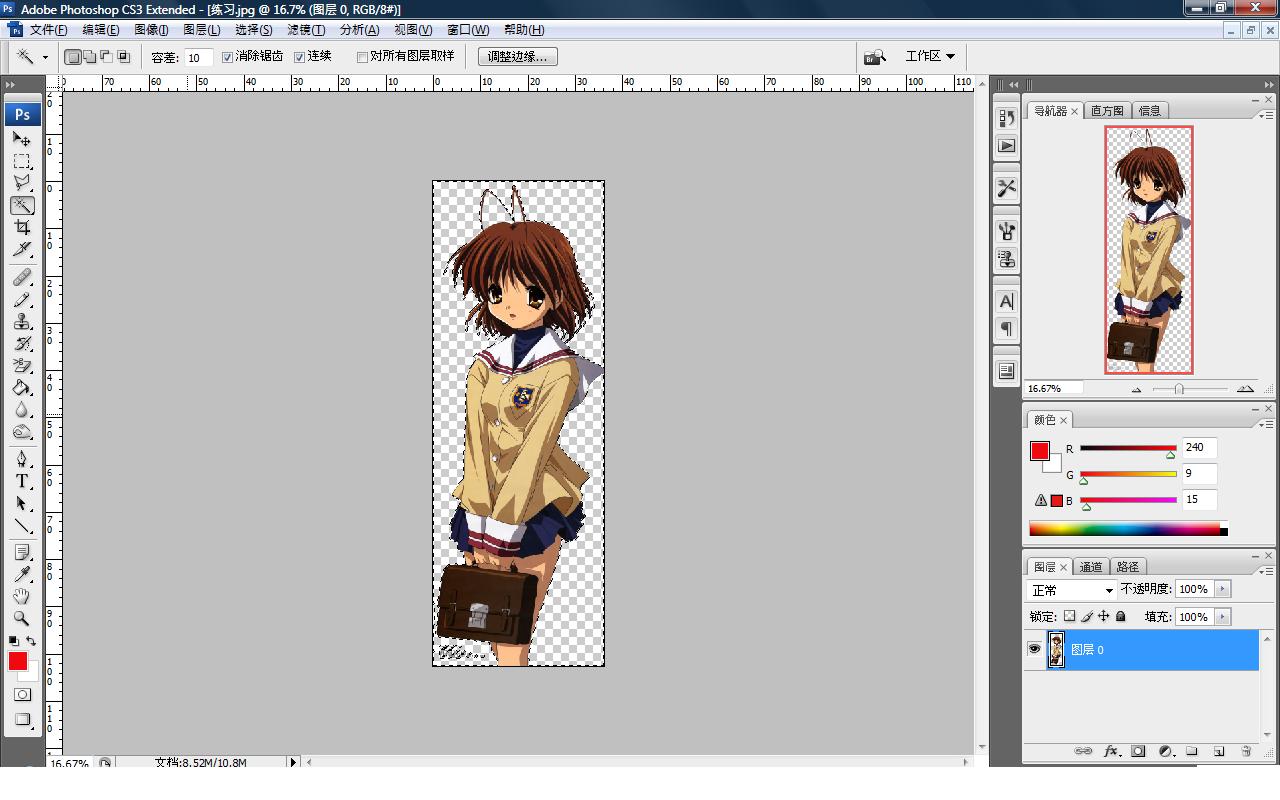
Task: Select the Clone Stamp tool
Action: 22,321
